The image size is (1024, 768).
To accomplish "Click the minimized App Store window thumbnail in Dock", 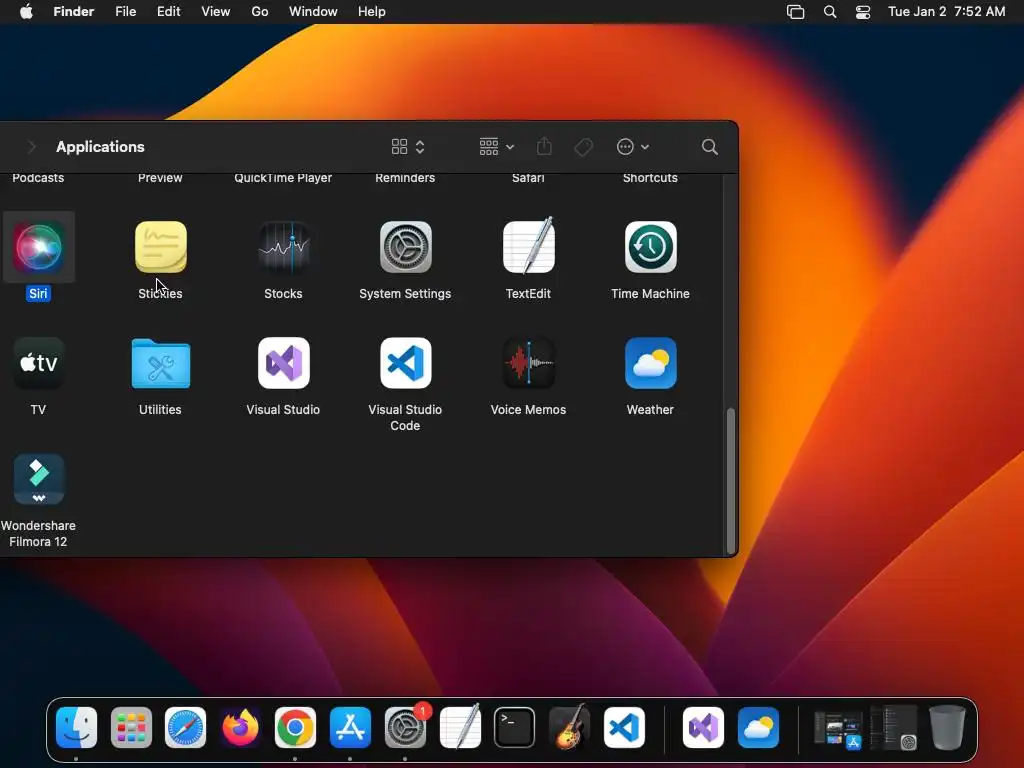I will tap(838, 729).
